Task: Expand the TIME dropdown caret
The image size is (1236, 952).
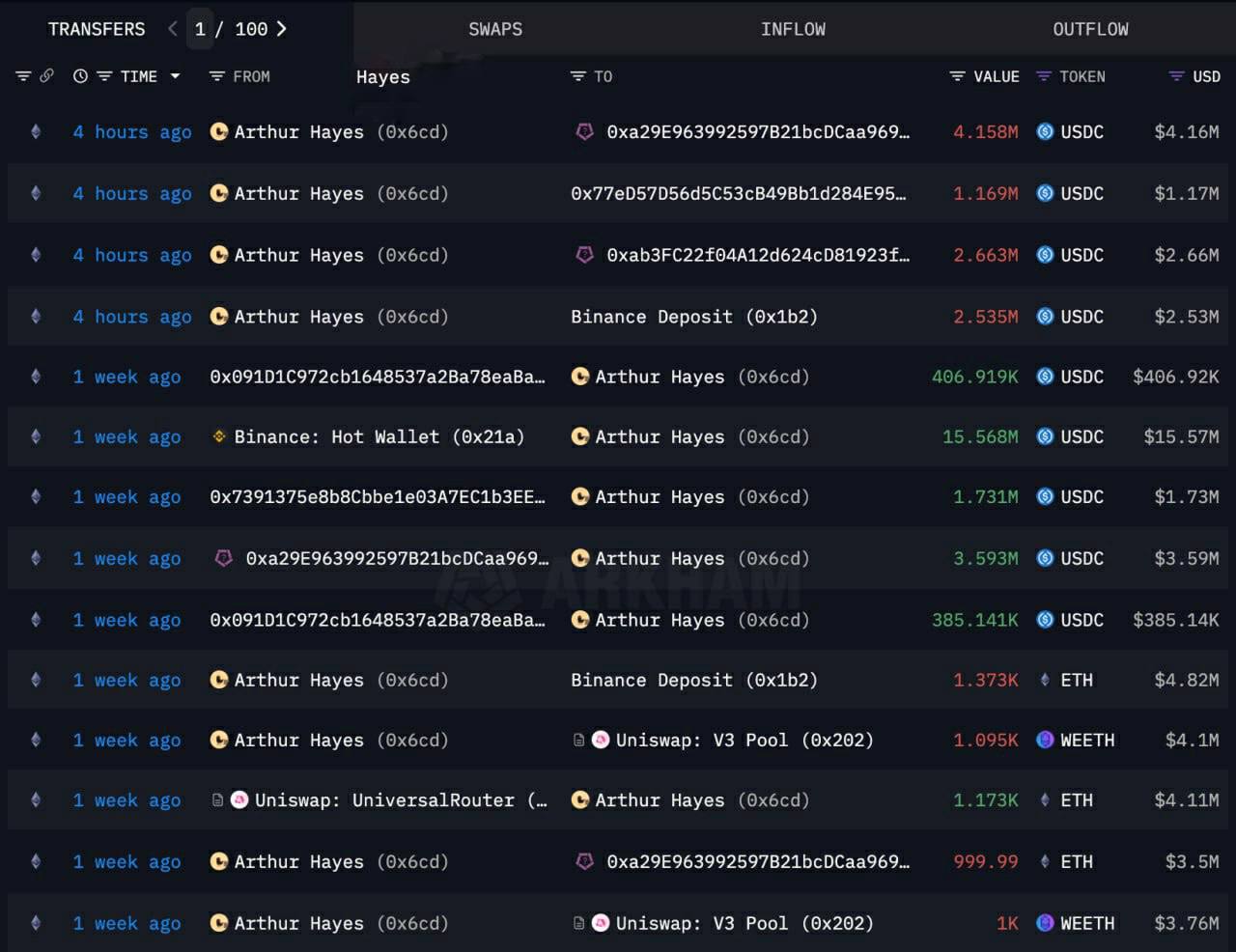Action: click(175, 76)
